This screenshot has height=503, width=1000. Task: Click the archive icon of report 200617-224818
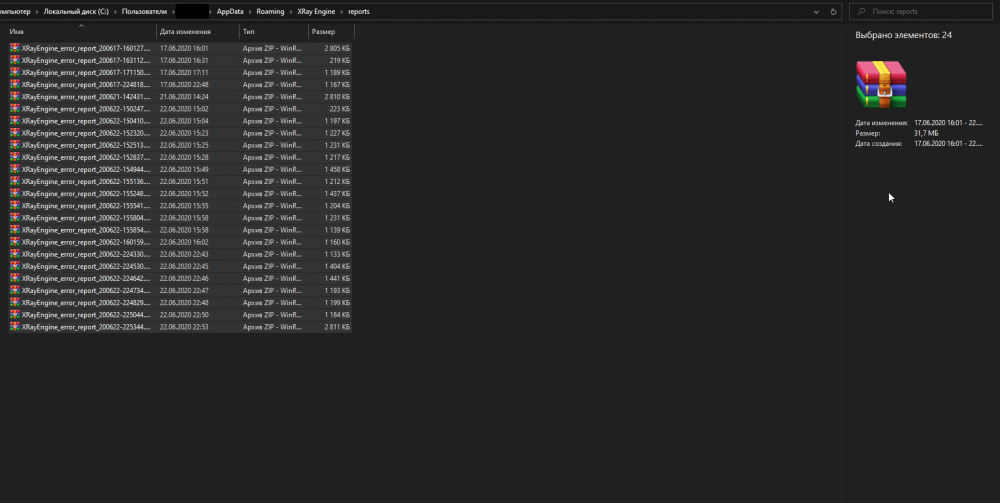coord(15,84)
